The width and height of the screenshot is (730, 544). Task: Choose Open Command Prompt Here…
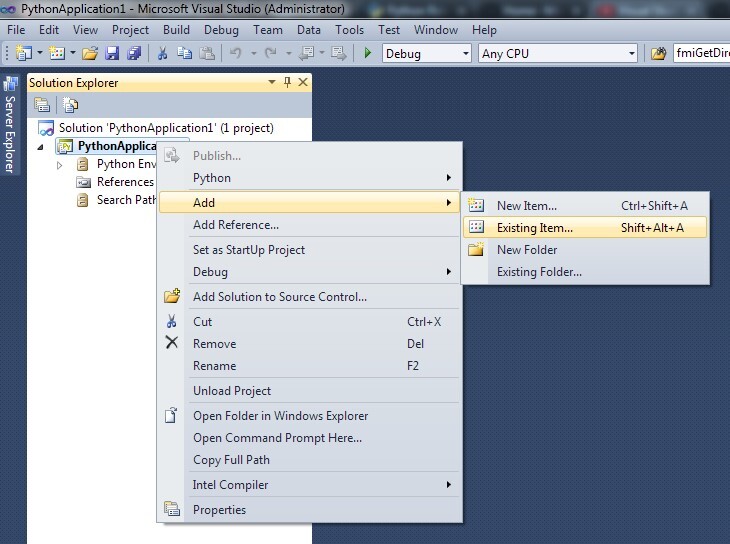pos(310,438)
